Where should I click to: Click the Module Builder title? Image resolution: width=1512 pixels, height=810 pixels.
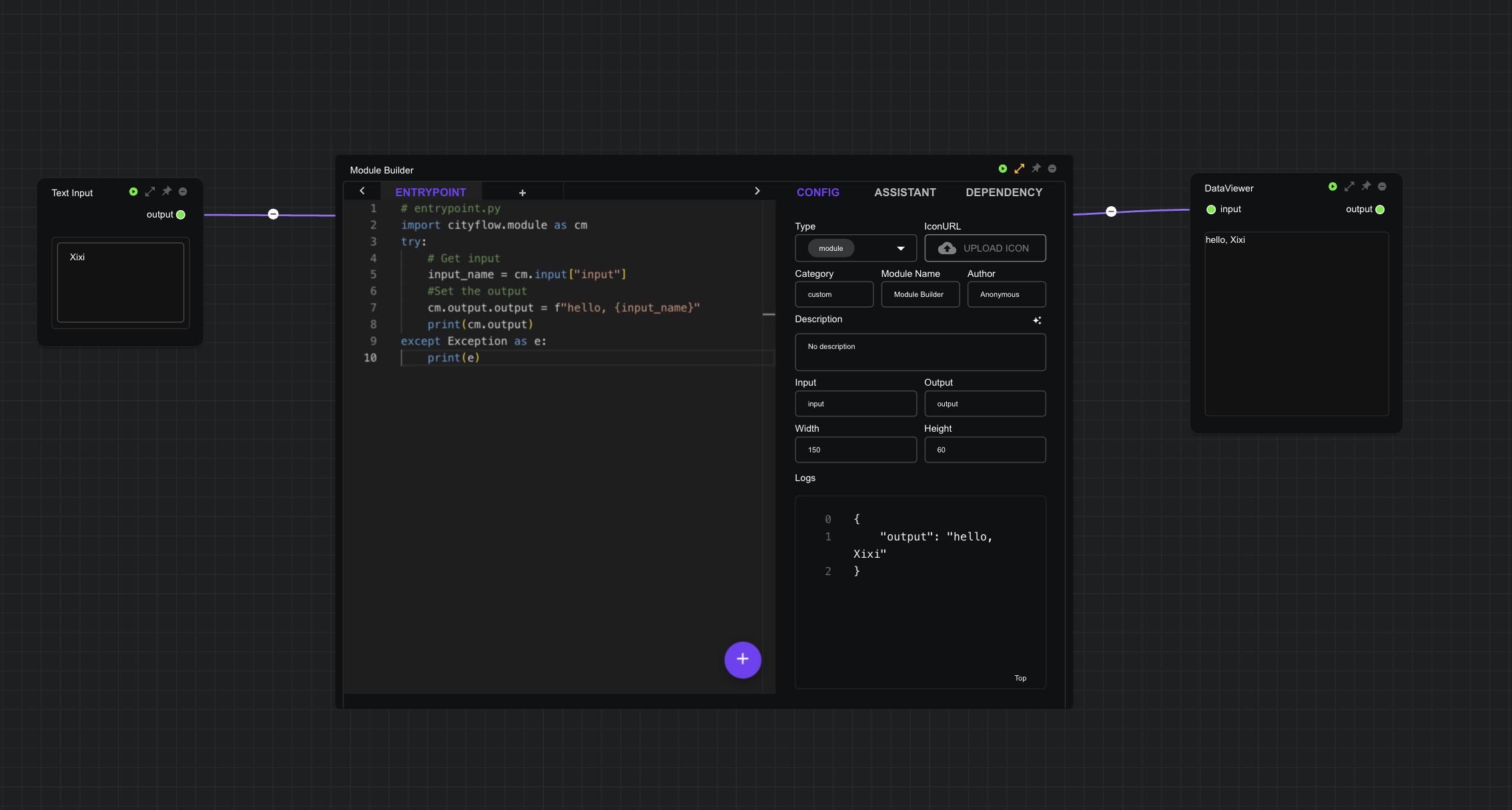(x=382, y=170)
